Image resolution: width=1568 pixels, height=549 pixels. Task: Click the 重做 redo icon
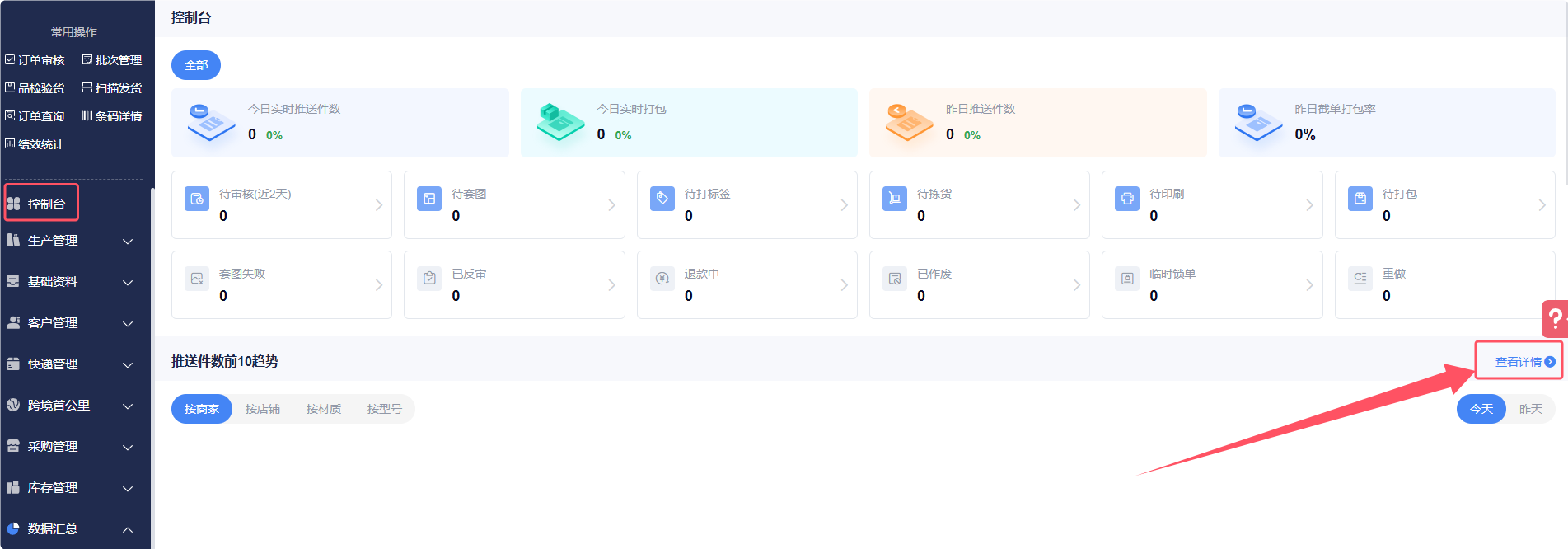point(1360,279)
